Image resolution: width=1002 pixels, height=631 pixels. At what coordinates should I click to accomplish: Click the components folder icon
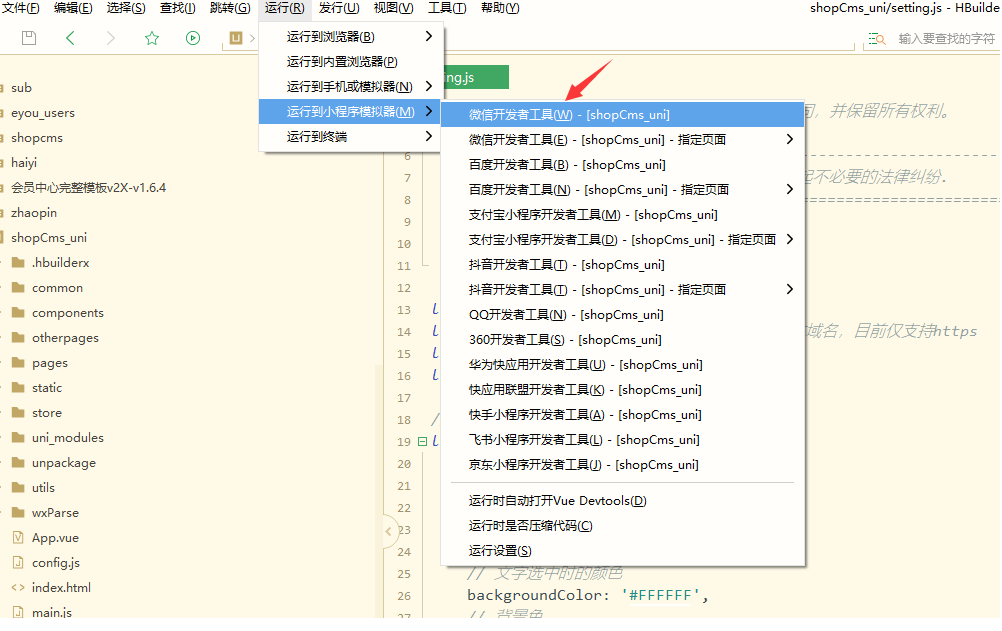19,313
